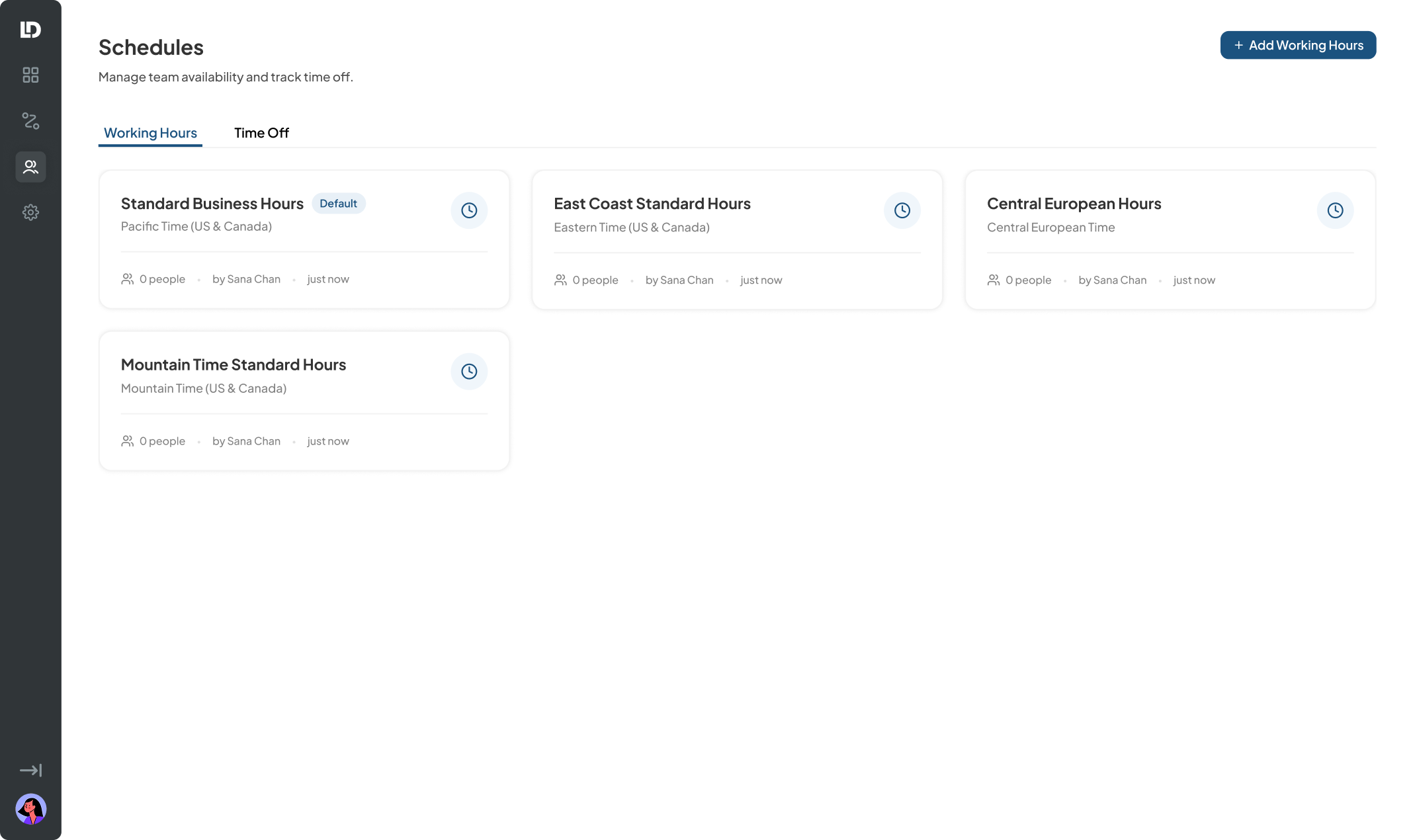The width and height of the screenshot is (1413, 840).
Task: Click 0 people in Standard Business Hours card
Action: pyautogui.click(x=162, y=279)
